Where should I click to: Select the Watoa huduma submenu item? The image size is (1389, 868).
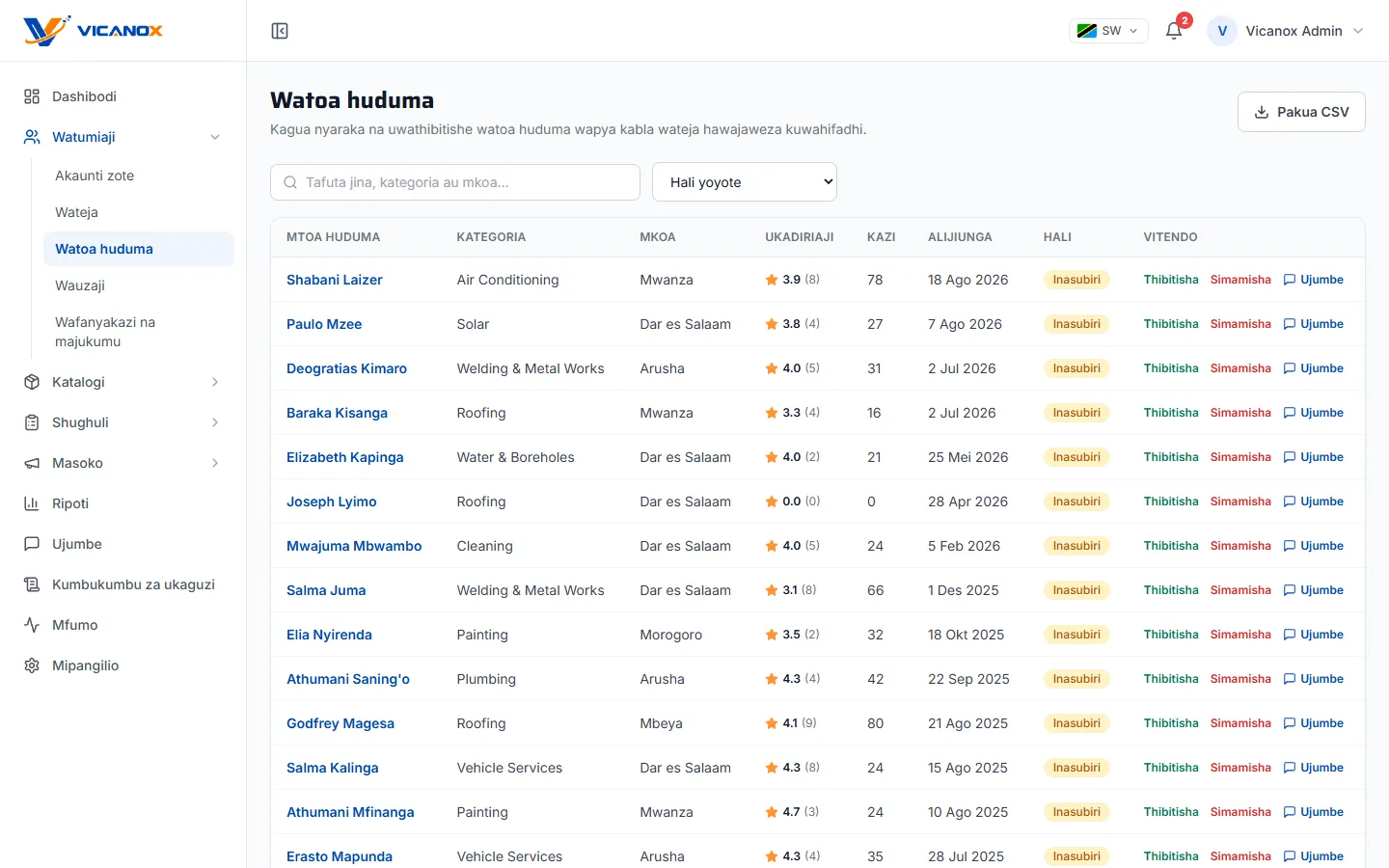[x=139, y=249]
